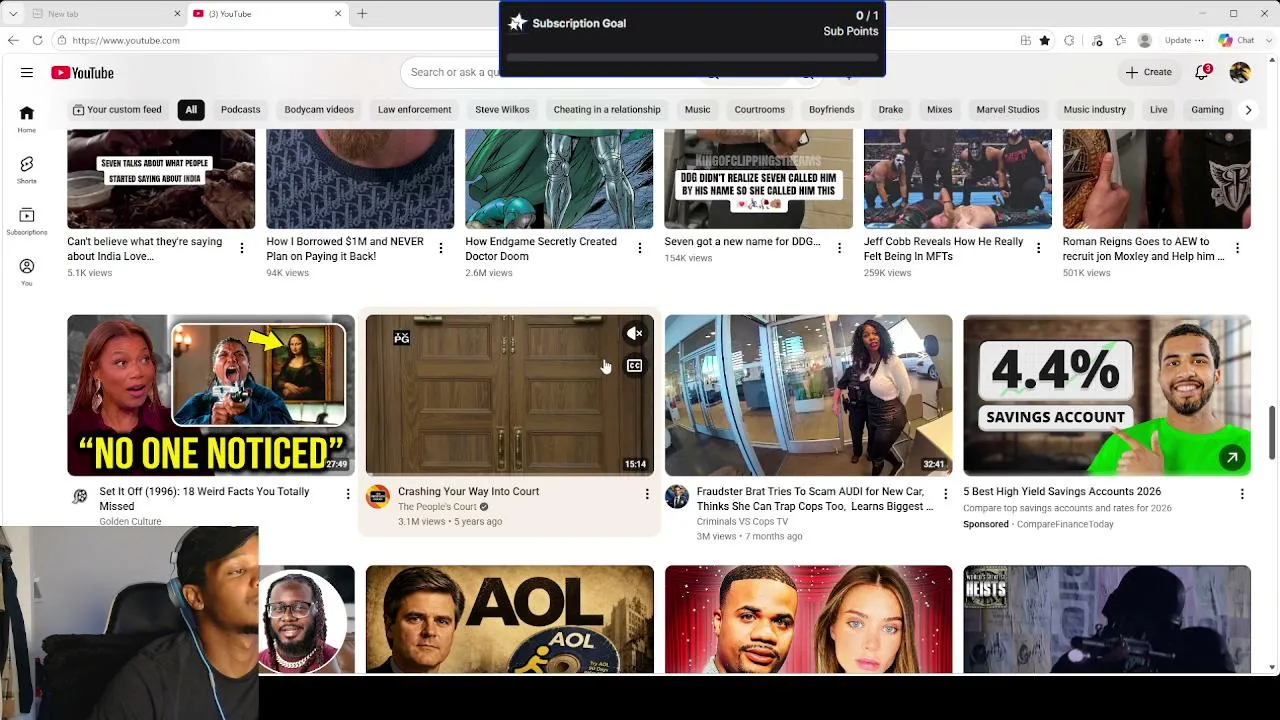Image resolution: width=1280 pixels, height=720 pixels.
Task: Open the split screen icon in address bar
Action: click(1025, 40)
